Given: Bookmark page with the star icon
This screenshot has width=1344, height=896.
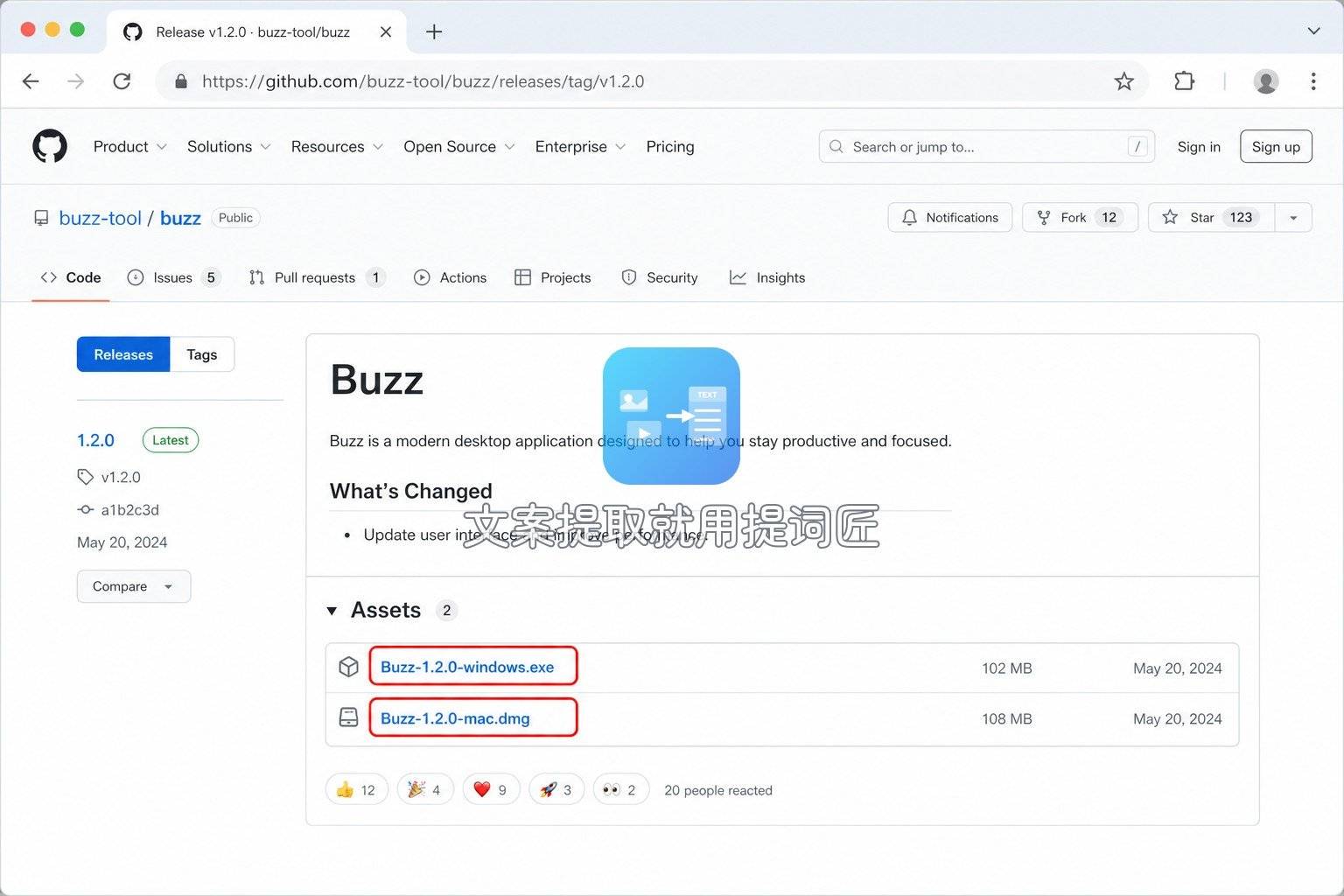Looking at the screenshot, I should tap(1123, 81).
